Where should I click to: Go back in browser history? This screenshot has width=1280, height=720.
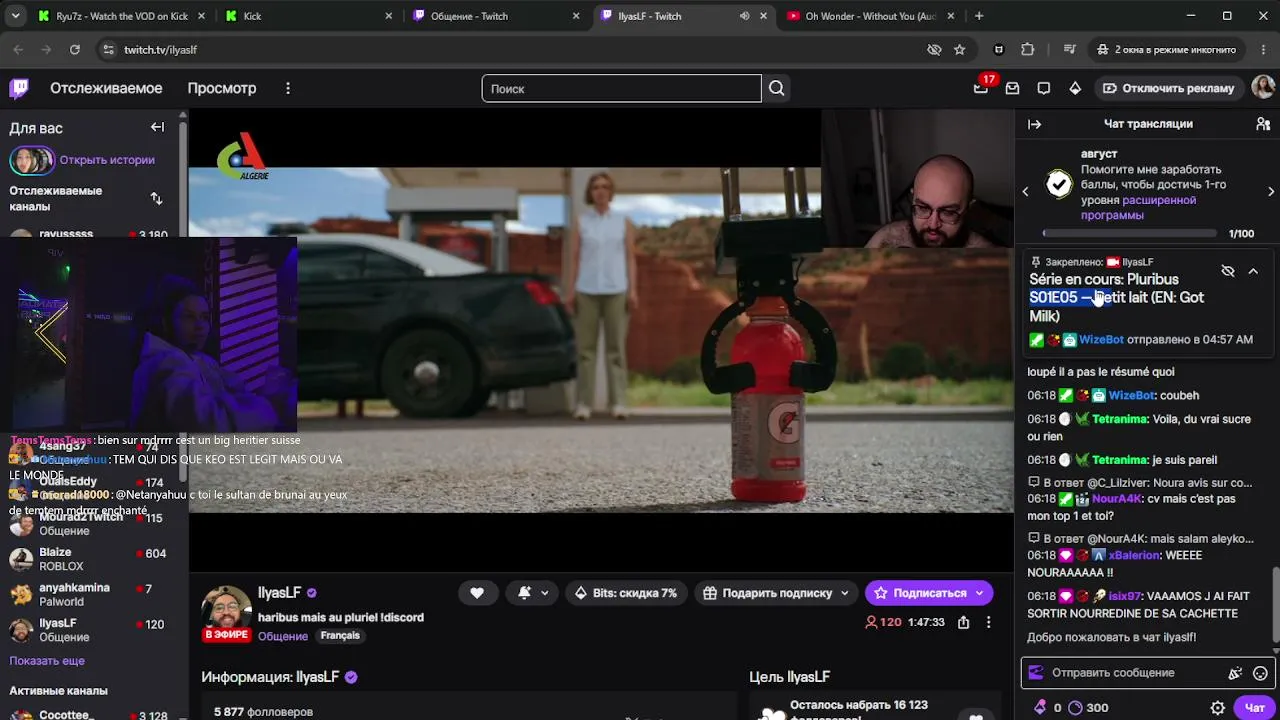coord(19,50)
